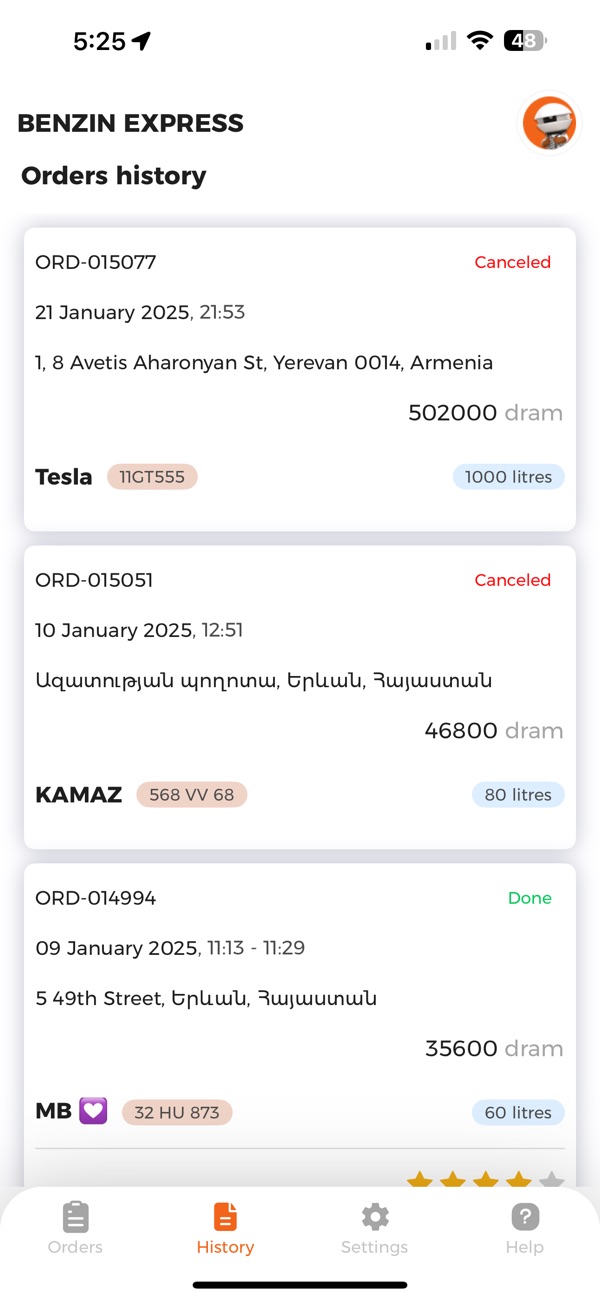Switch to the Orders tab label
The height and width of the screenshot is (1300, 600).
[x=75, y=1247]
